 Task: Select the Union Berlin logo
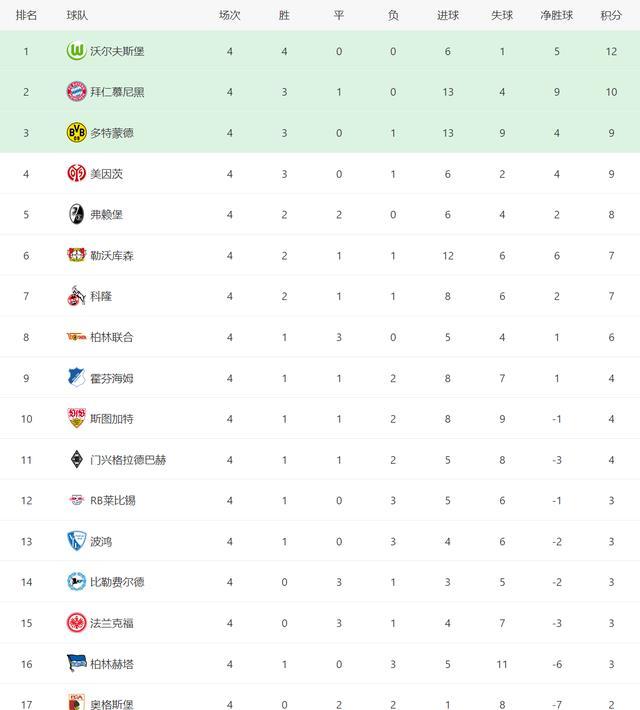click(76, 337)
